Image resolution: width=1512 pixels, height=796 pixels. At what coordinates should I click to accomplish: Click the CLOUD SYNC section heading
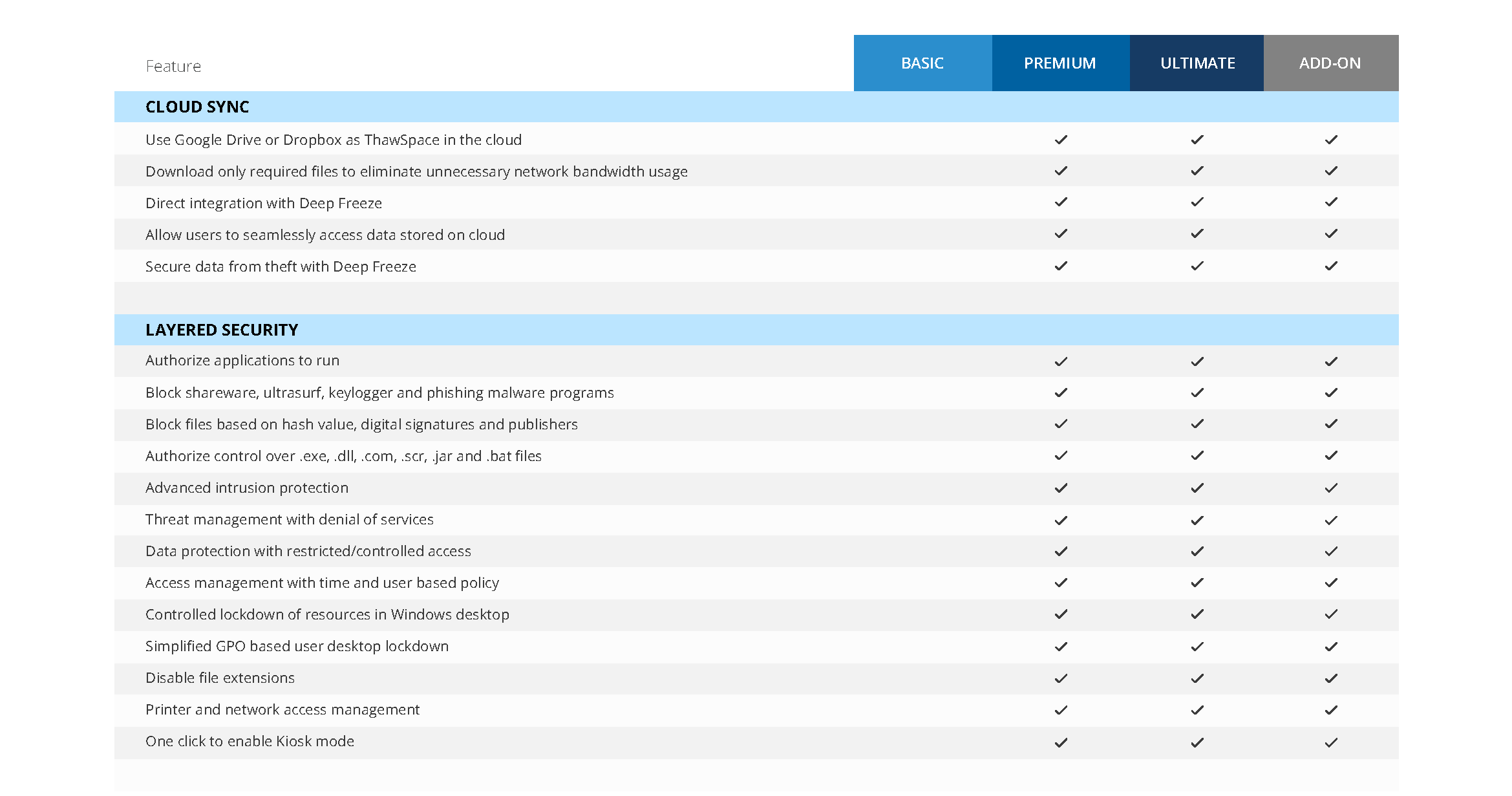tap(197, 107)
